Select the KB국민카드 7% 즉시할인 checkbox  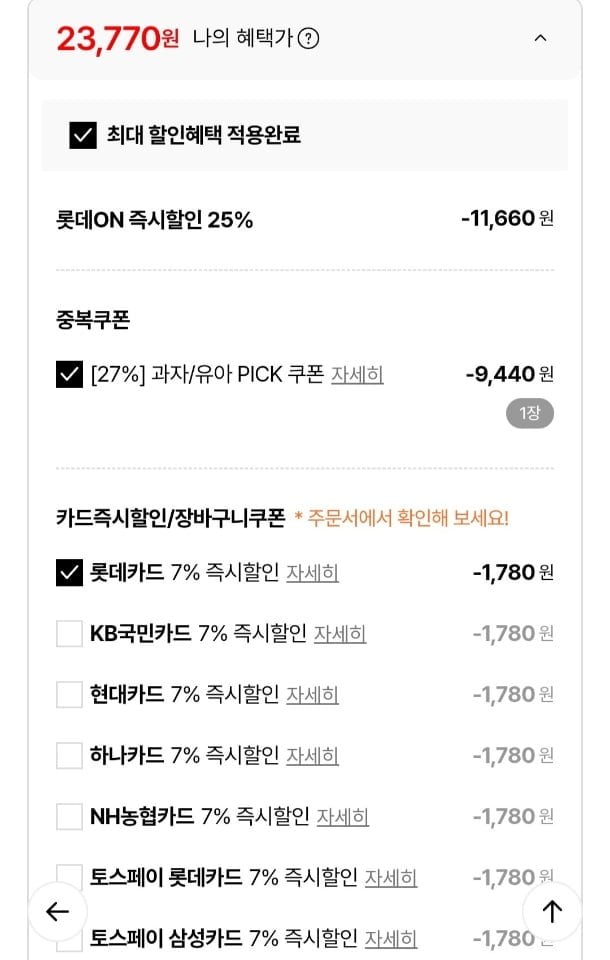[x=69, y=634]
